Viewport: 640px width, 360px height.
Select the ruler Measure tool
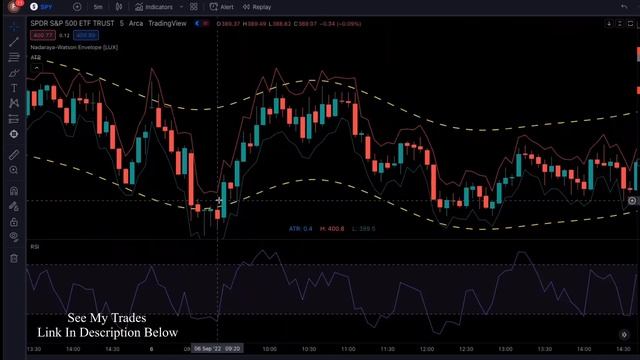click(x=14, y=155)
